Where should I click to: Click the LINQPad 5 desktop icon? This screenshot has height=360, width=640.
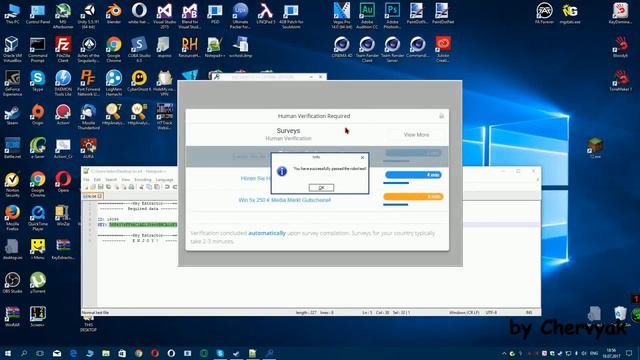266,13
